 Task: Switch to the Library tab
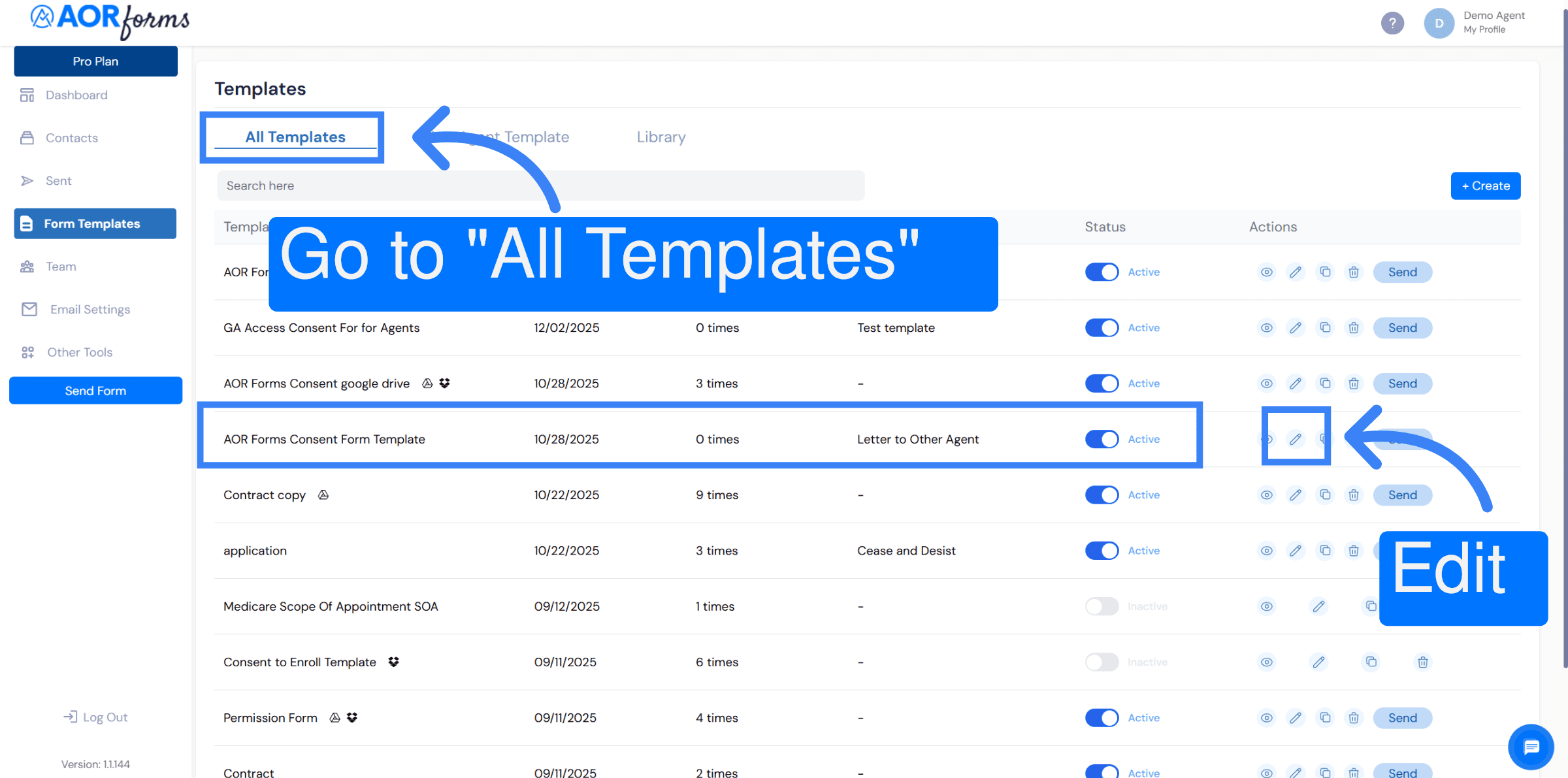pos(661,137)
